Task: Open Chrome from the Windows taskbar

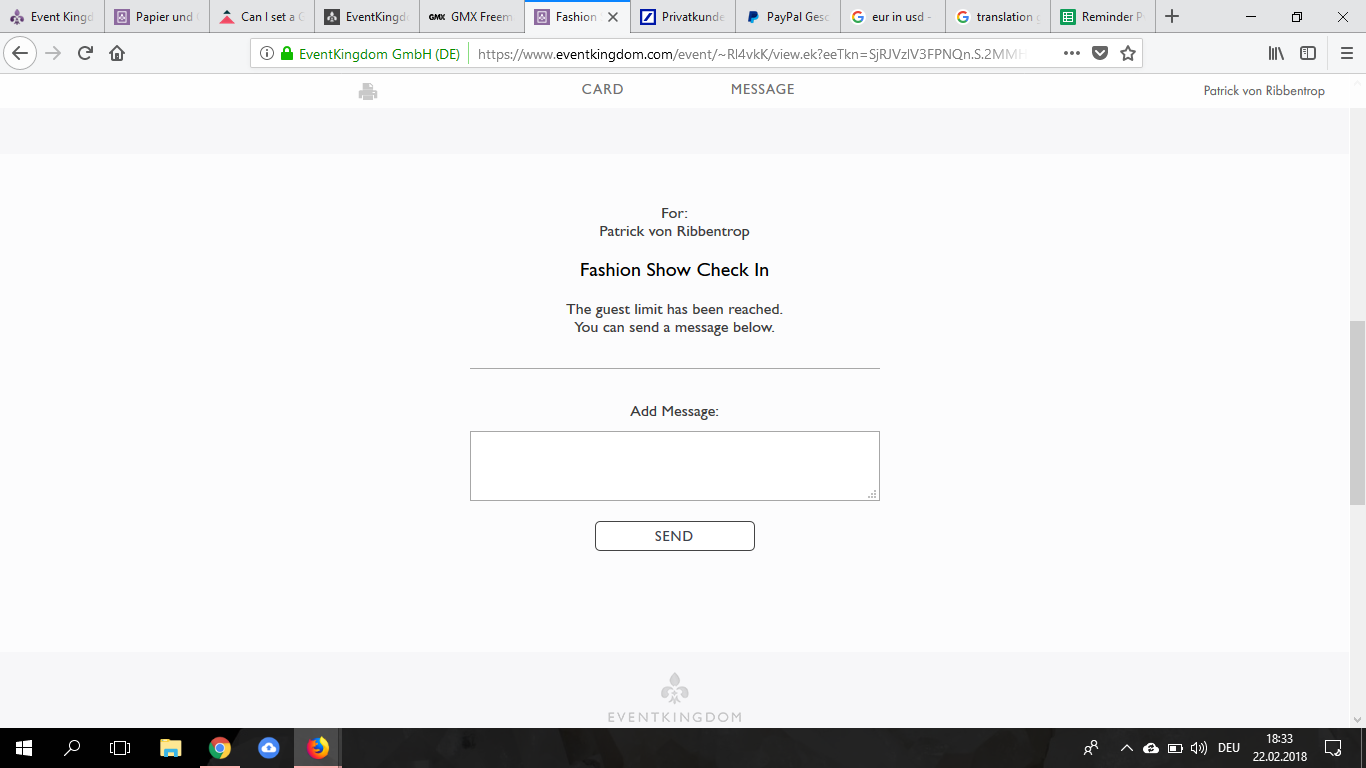Action: click(220, 748)
